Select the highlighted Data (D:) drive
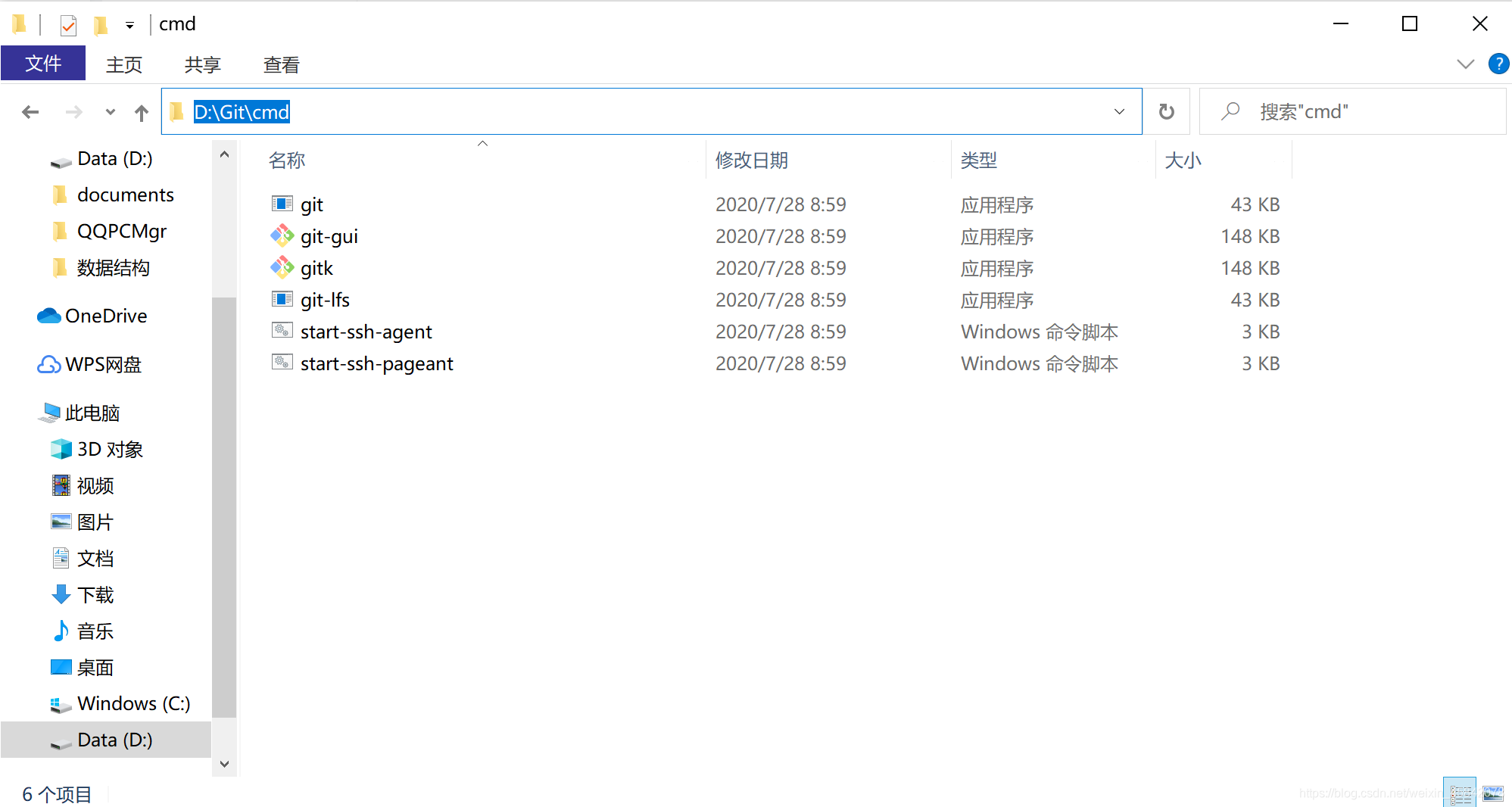Screen dimensions: 1512x807 [106, 740]
